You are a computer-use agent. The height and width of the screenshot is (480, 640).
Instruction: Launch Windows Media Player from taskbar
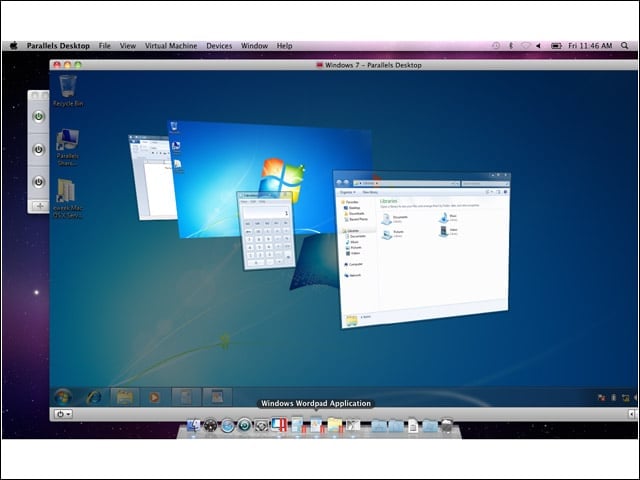tap(154, 397)
